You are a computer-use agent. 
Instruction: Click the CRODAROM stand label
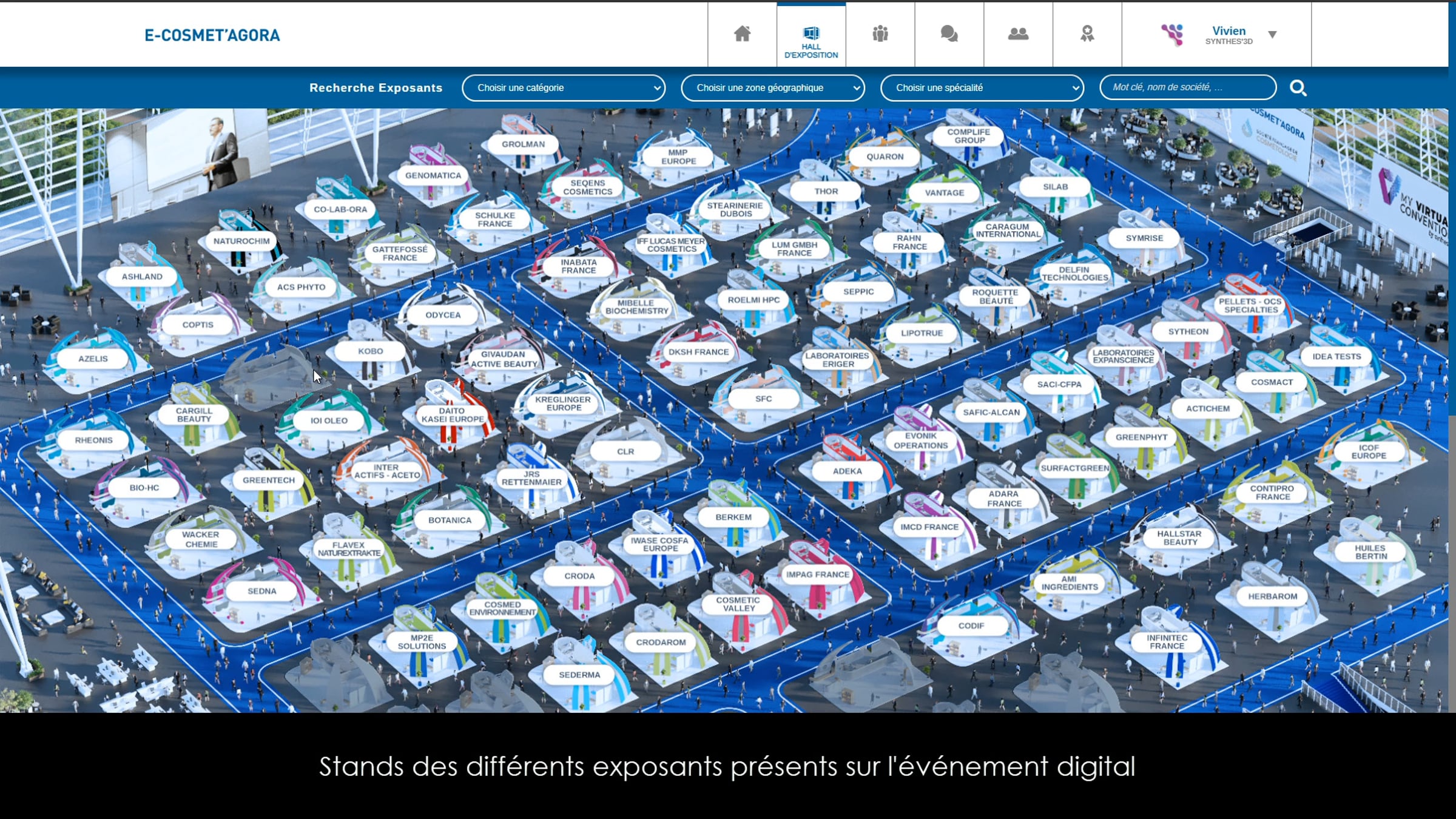pos(661,642)
